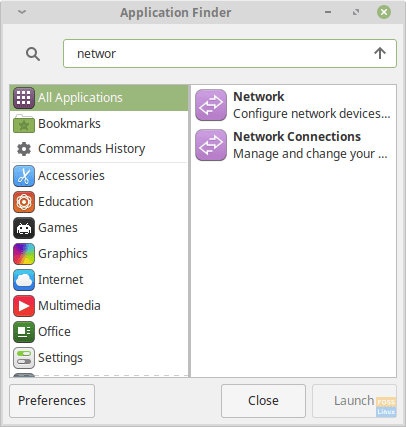Select 'Configure network devices...' description

point(312,114)
